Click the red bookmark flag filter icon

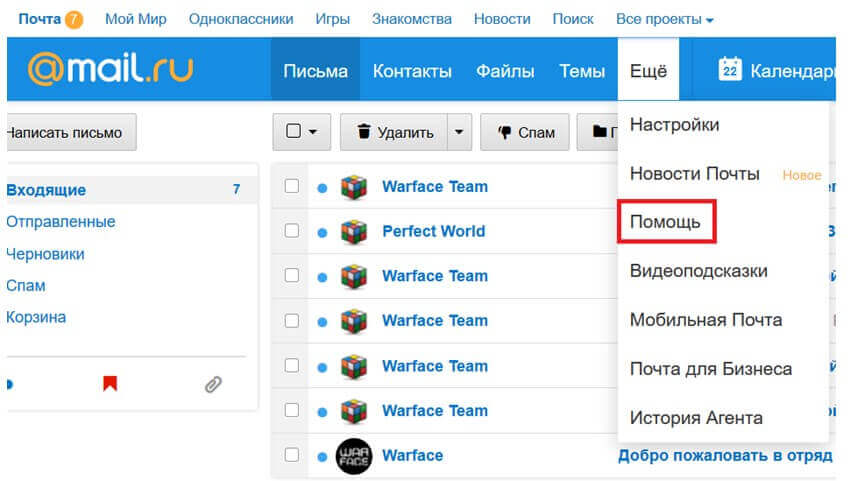click(x=110, y=383)
